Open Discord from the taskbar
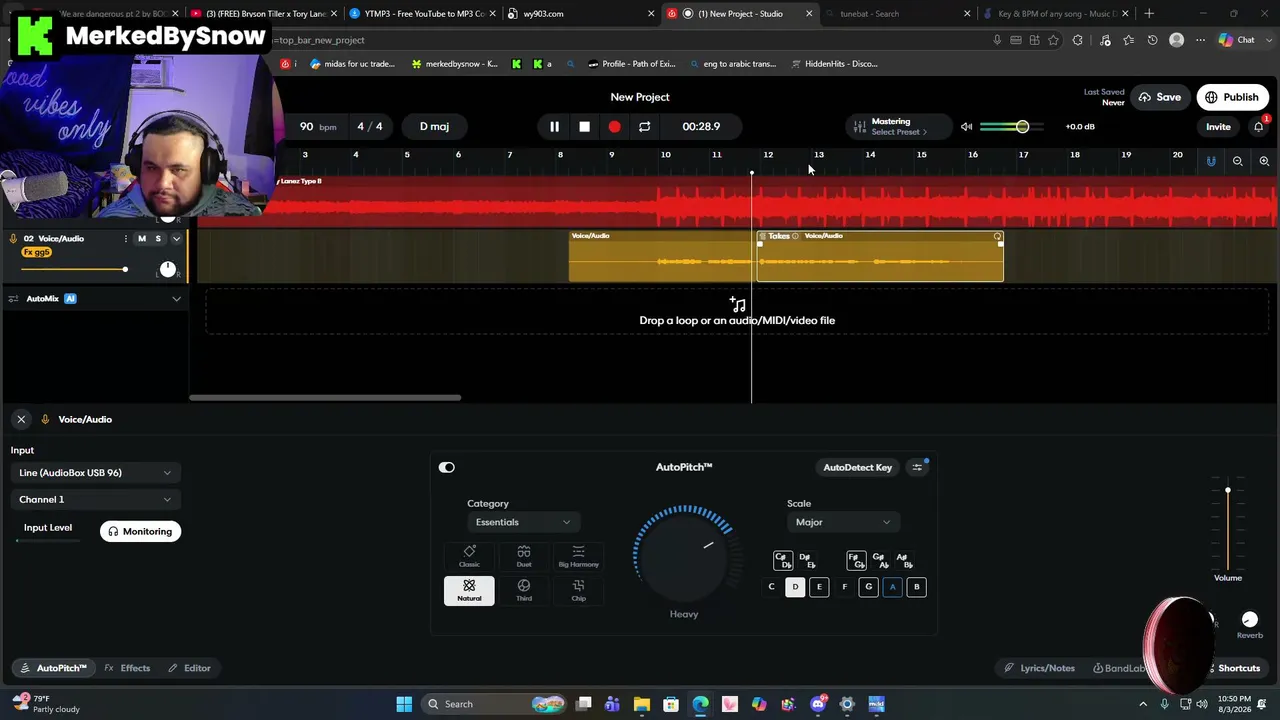The image size is (1280, 720). click(x=818, y=704)
